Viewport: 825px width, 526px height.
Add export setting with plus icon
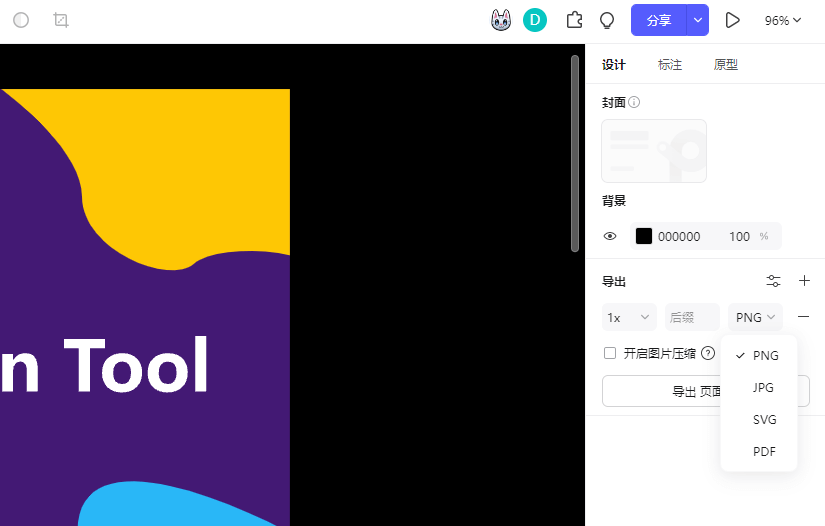coord(804,281)
